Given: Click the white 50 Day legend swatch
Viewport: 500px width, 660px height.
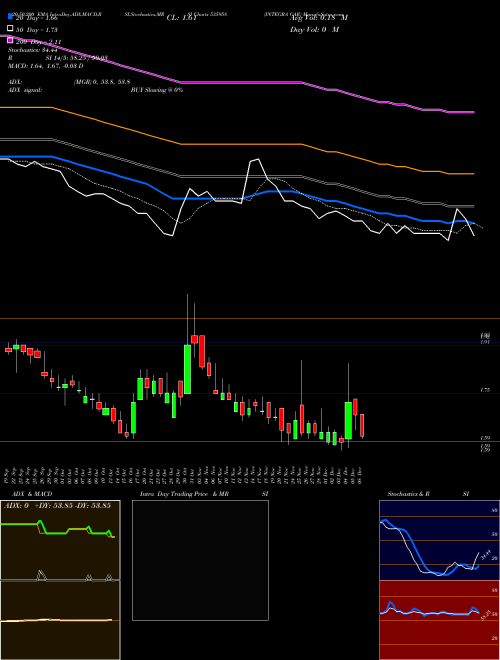Looking at the screenshot, I should (11, 28).
